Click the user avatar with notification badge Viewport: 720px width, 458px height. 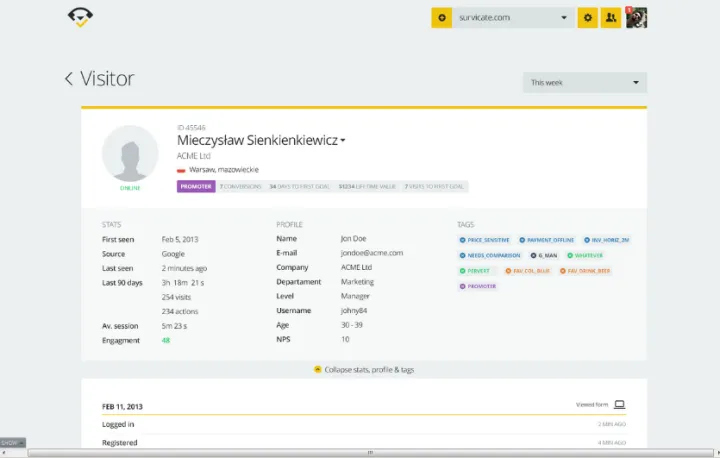pos(636,18)
